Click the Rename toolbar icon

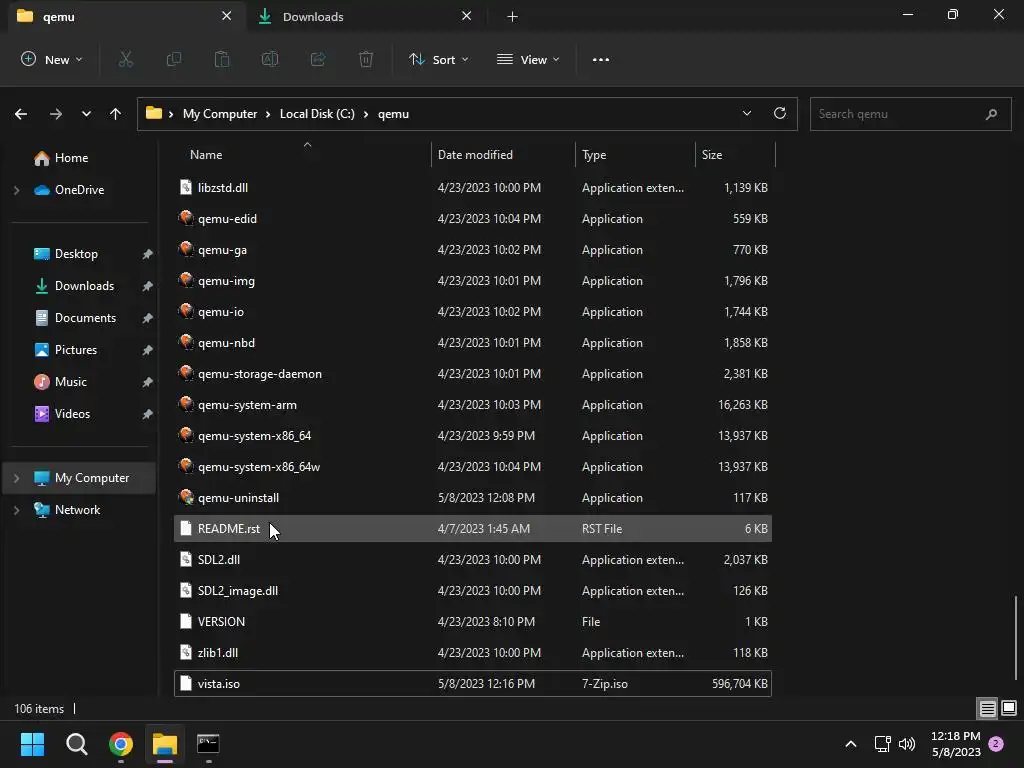point(270,59)
